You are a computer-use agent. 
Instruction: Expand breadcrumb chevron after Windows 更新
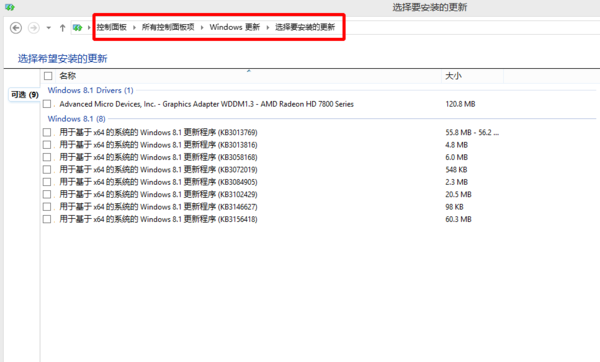click(267, 27)
